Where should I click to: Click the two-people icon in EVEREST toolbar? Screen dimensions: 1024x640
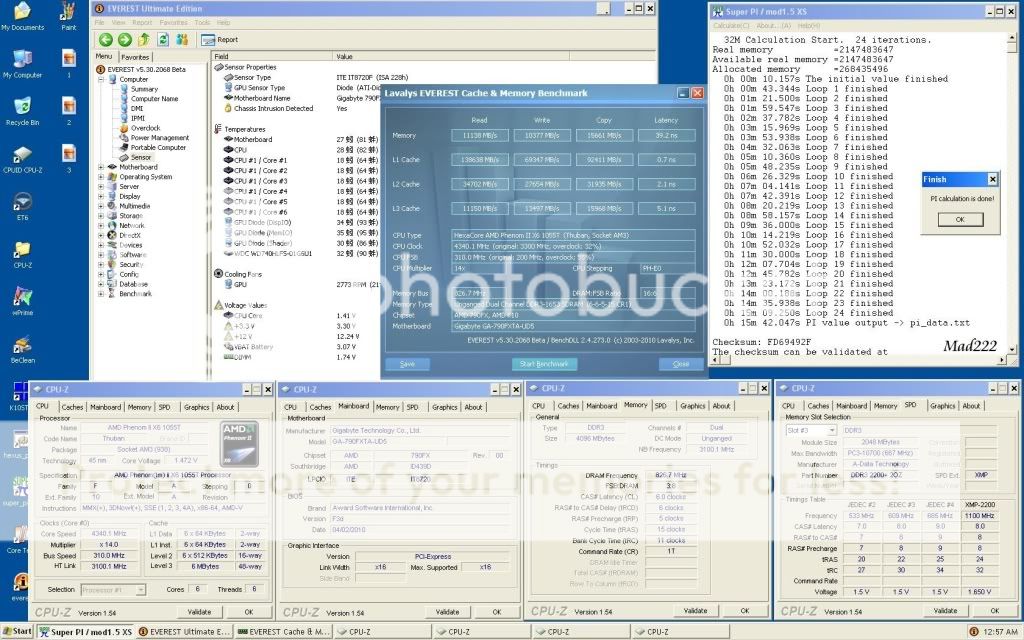point(182,40)
